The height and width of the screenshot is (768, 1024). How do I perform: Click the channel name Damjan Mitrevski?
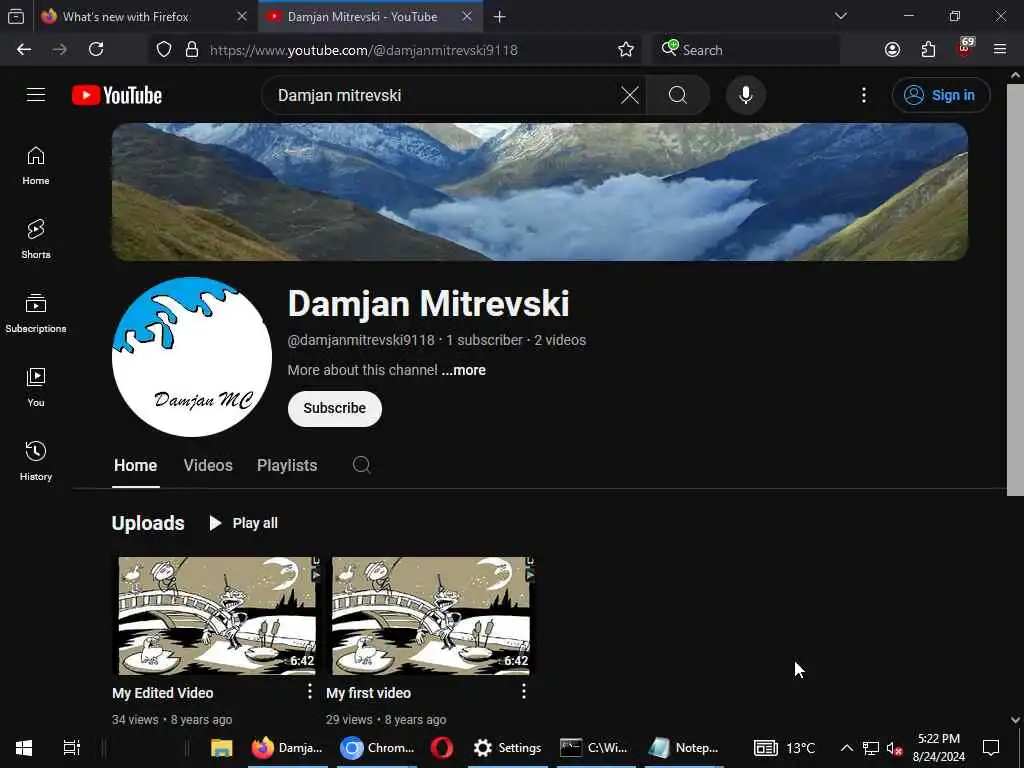(x=428, y=304)
